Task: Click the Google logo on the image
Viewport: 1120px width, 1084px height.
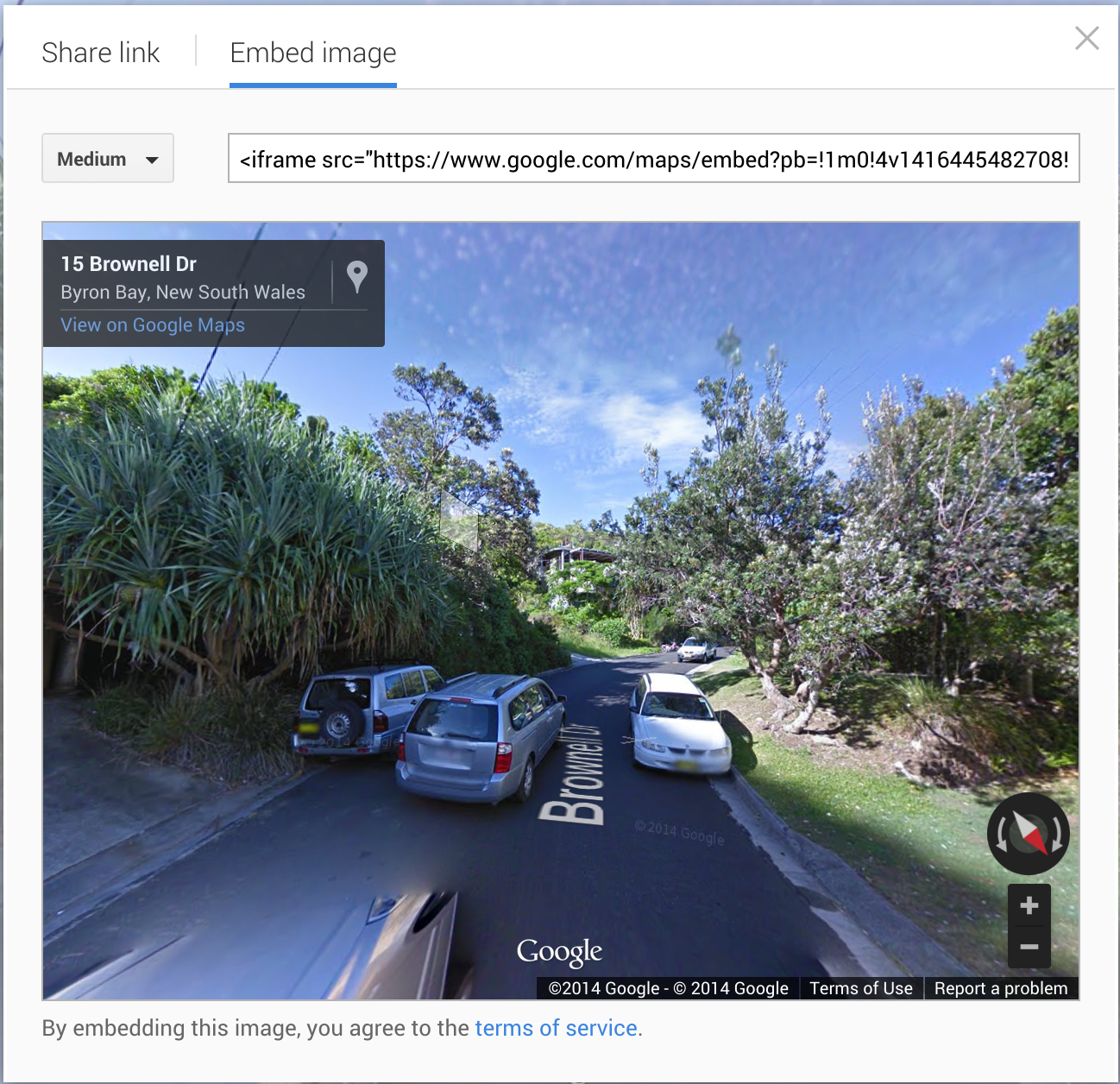Action: click(x=559, y=951)
